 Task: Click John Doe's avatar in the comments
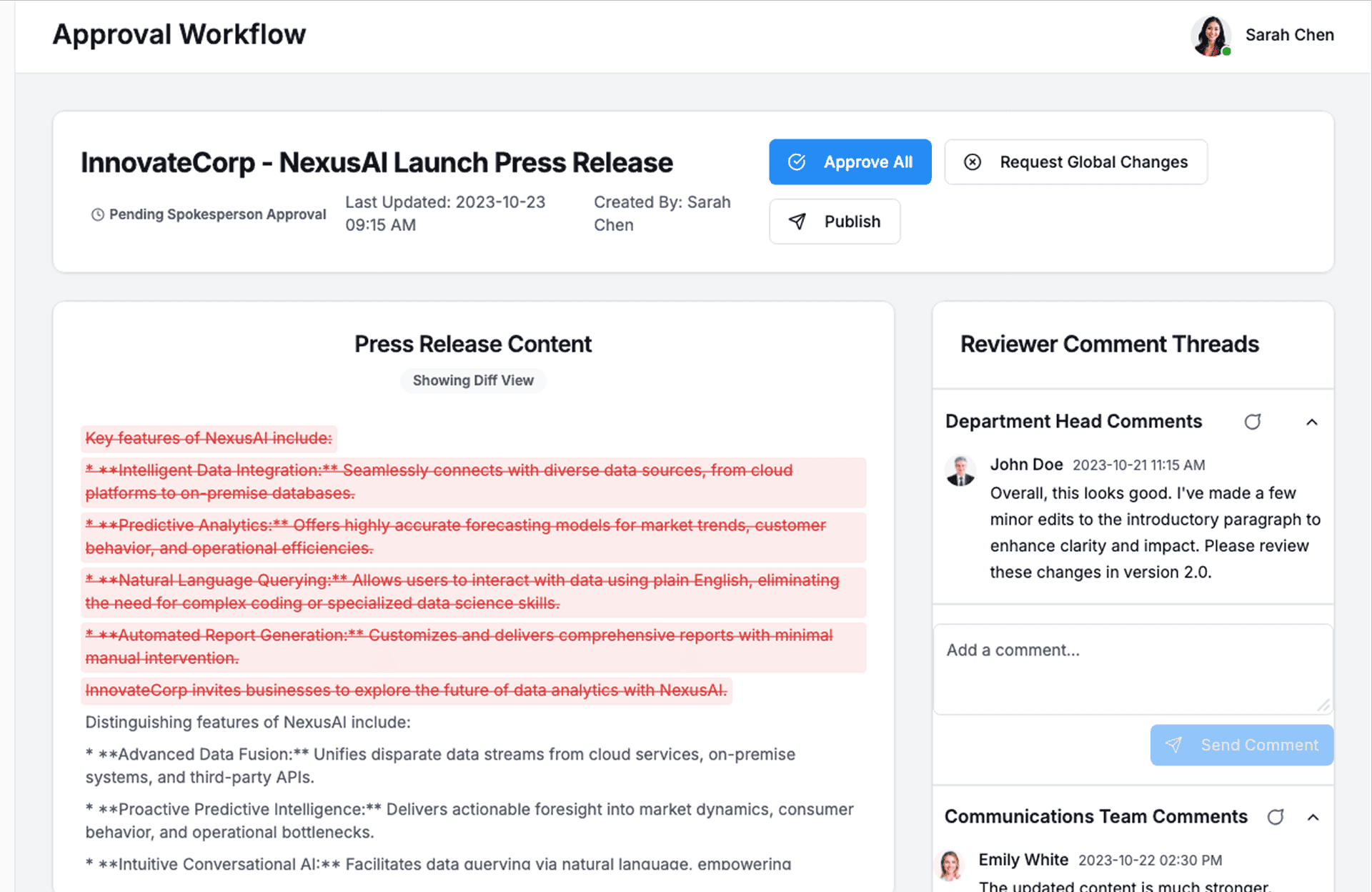pos(960,471)
